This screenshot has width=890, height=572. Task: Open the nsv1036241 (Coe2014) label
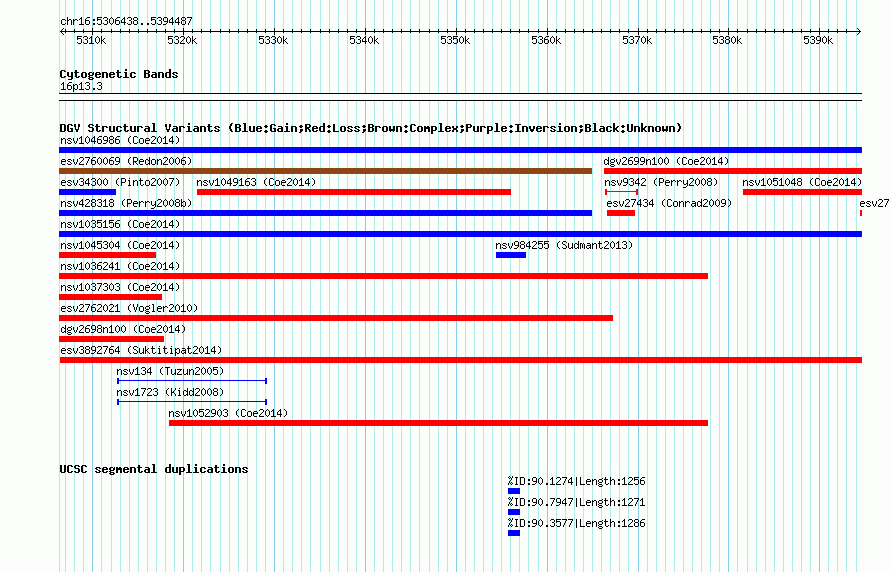120,266
